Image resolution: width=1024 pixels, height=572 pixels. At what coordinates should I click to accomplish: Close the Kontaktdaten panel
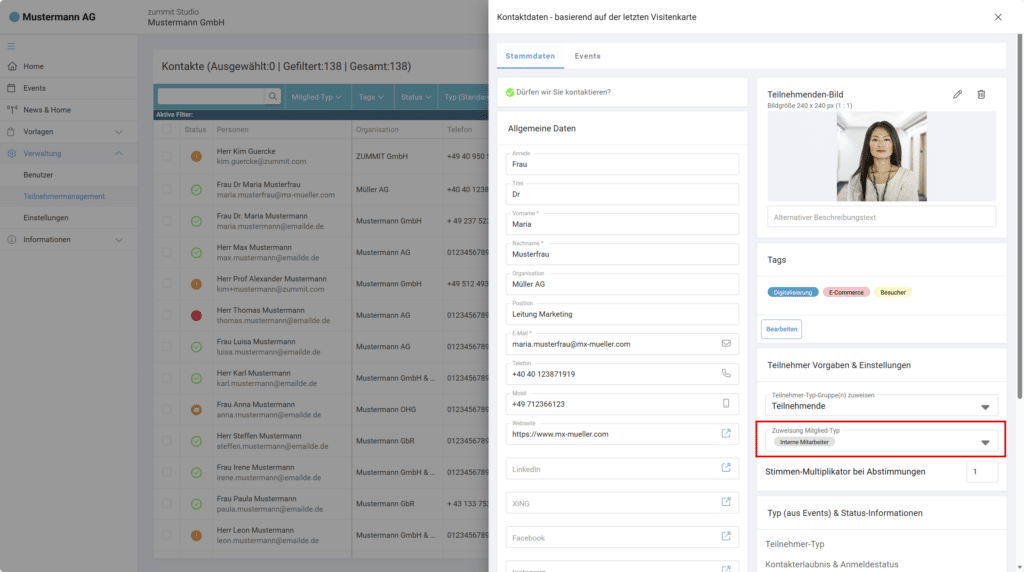(997, 17)
